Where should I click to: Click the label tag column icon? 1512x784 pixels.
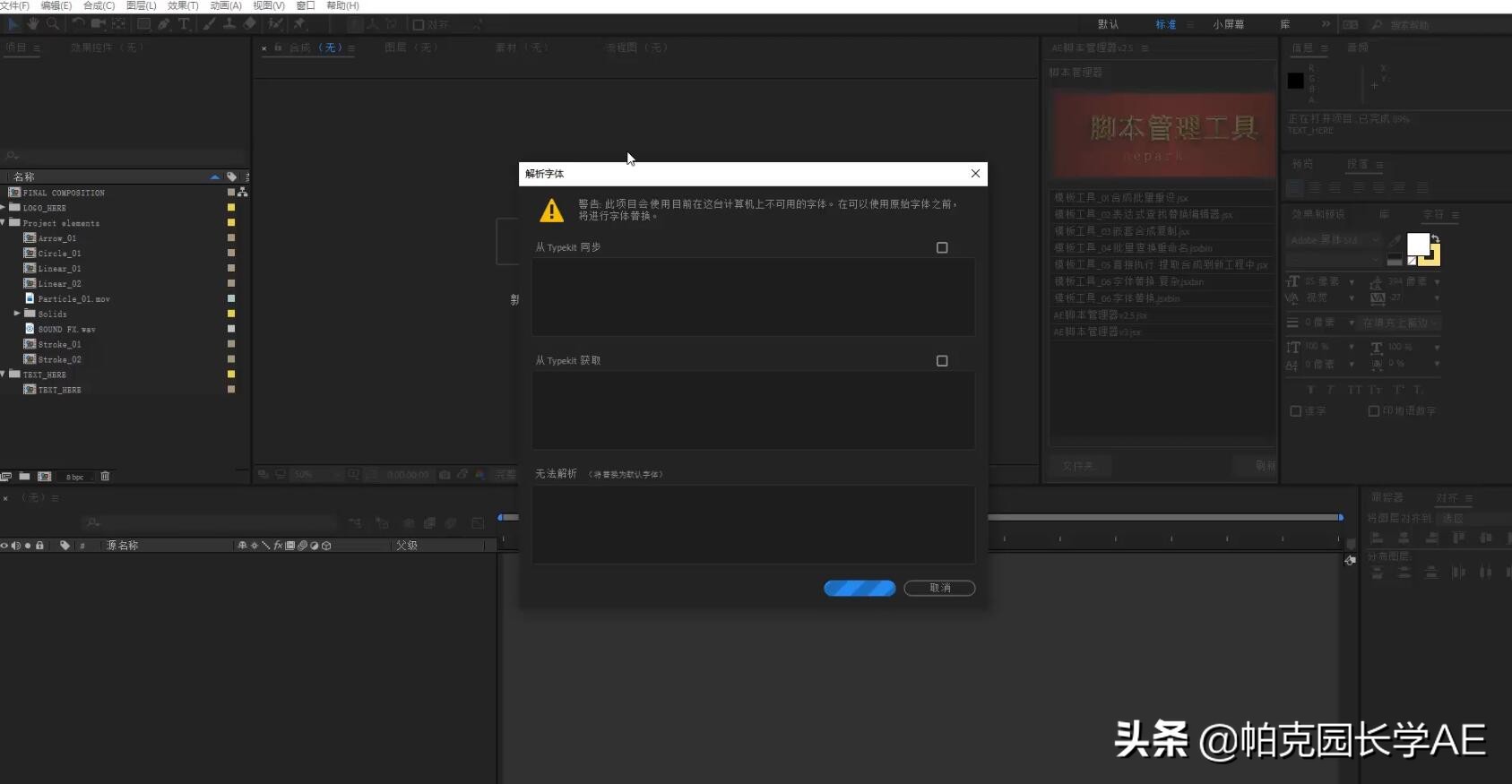click(x=232, y=177)
